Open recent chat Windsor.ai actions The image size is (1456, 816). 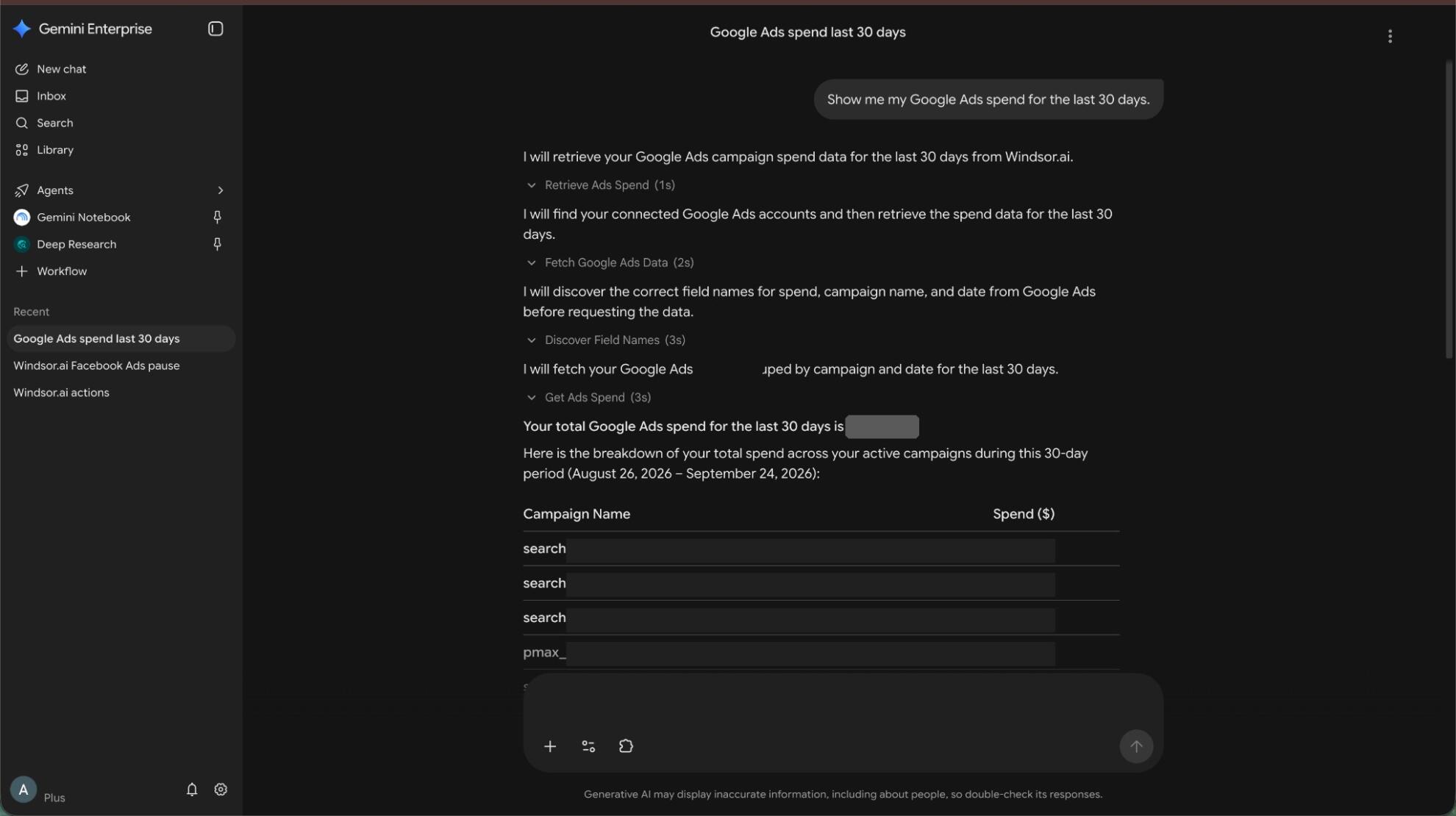61,393
